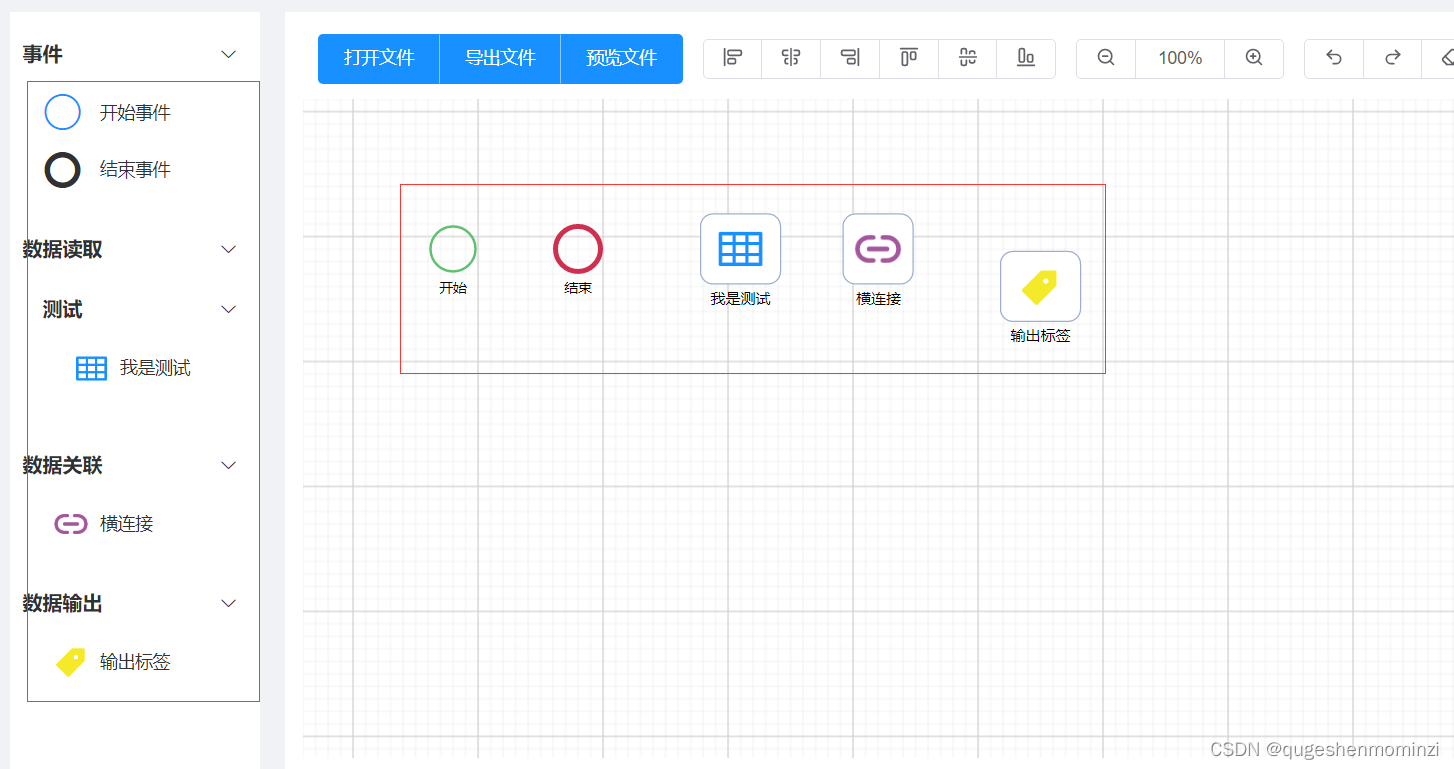The width and height of the screenshot is (1454, 769).
Task: Collapse the 数据读取 section
Action: (x=228, y=249)
